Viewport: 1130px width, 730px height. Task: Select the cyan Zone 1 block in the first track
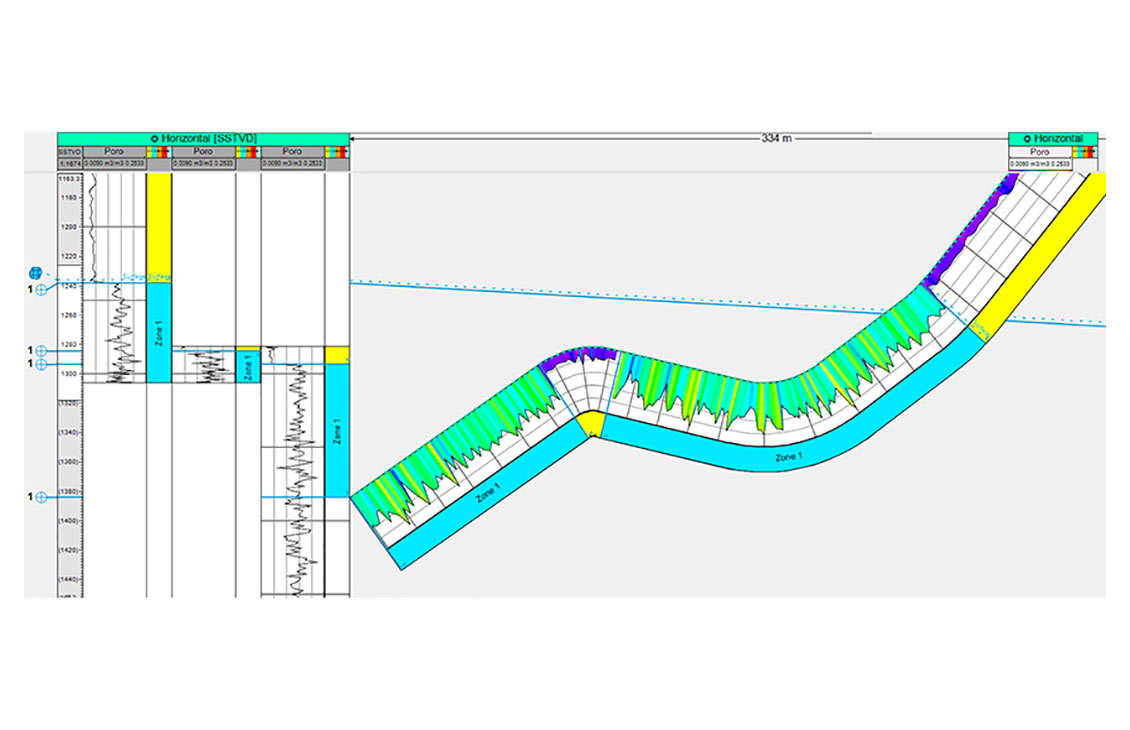159,332
